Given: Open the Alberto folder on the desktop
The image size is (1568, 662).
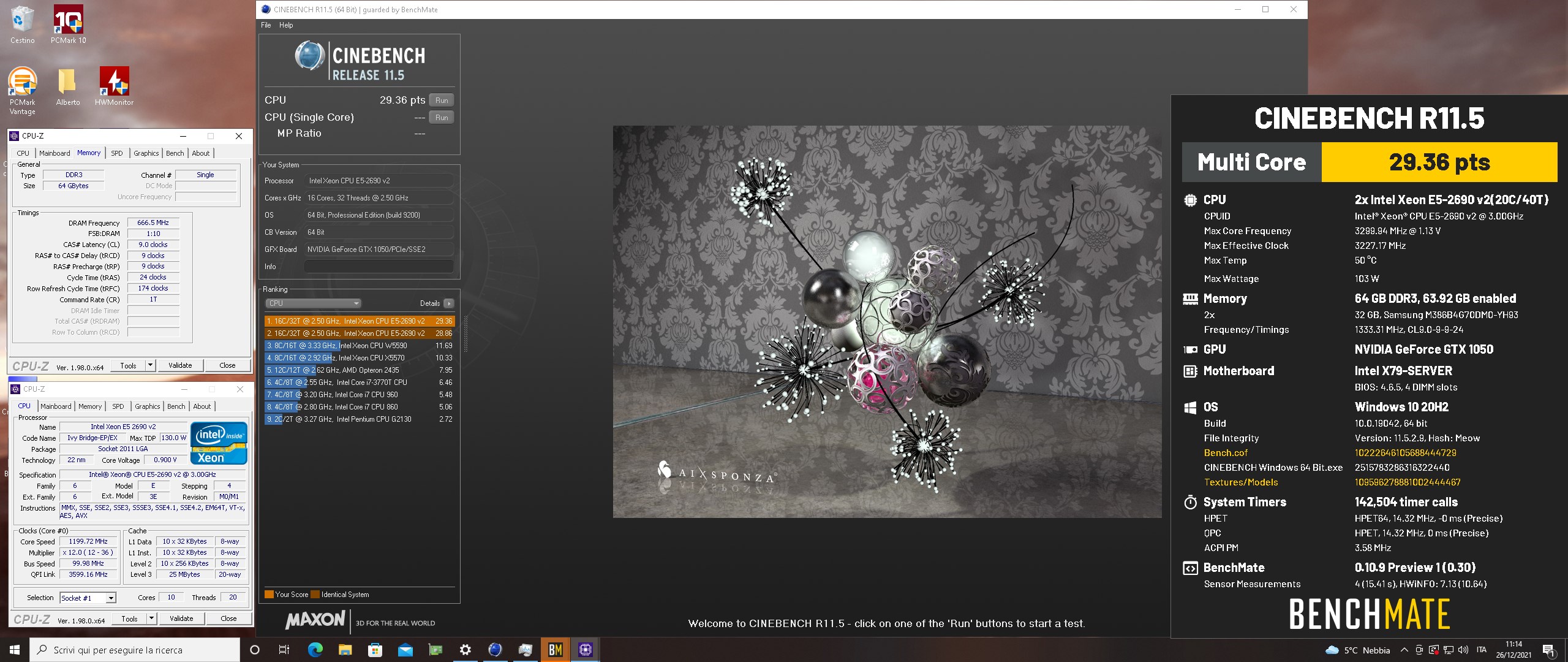Looking at the screenshot, I should (x=67, y=86).
